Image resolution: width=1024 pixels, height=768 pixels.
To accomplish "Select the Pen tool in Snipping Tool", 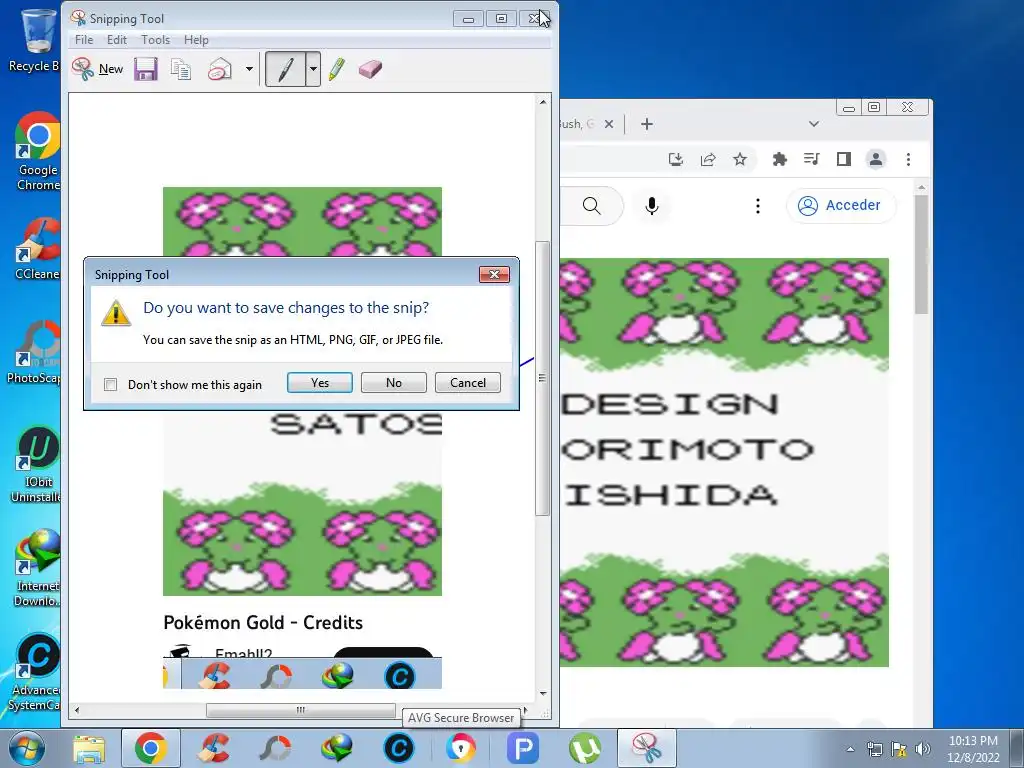I will click(x=285, y=69).
